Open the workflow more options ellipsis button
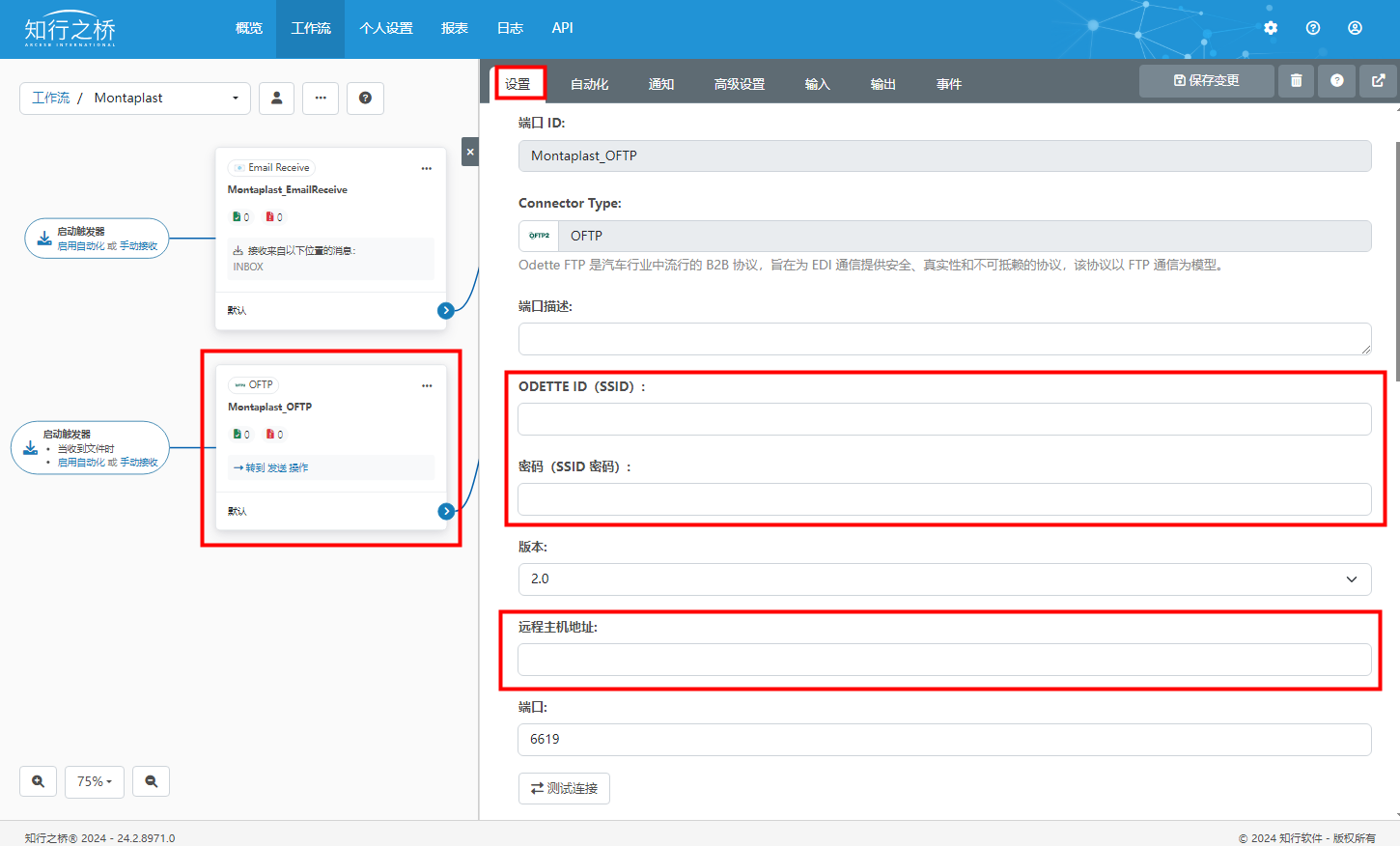The image size is (1400, 846). click(x=321, y=98)
